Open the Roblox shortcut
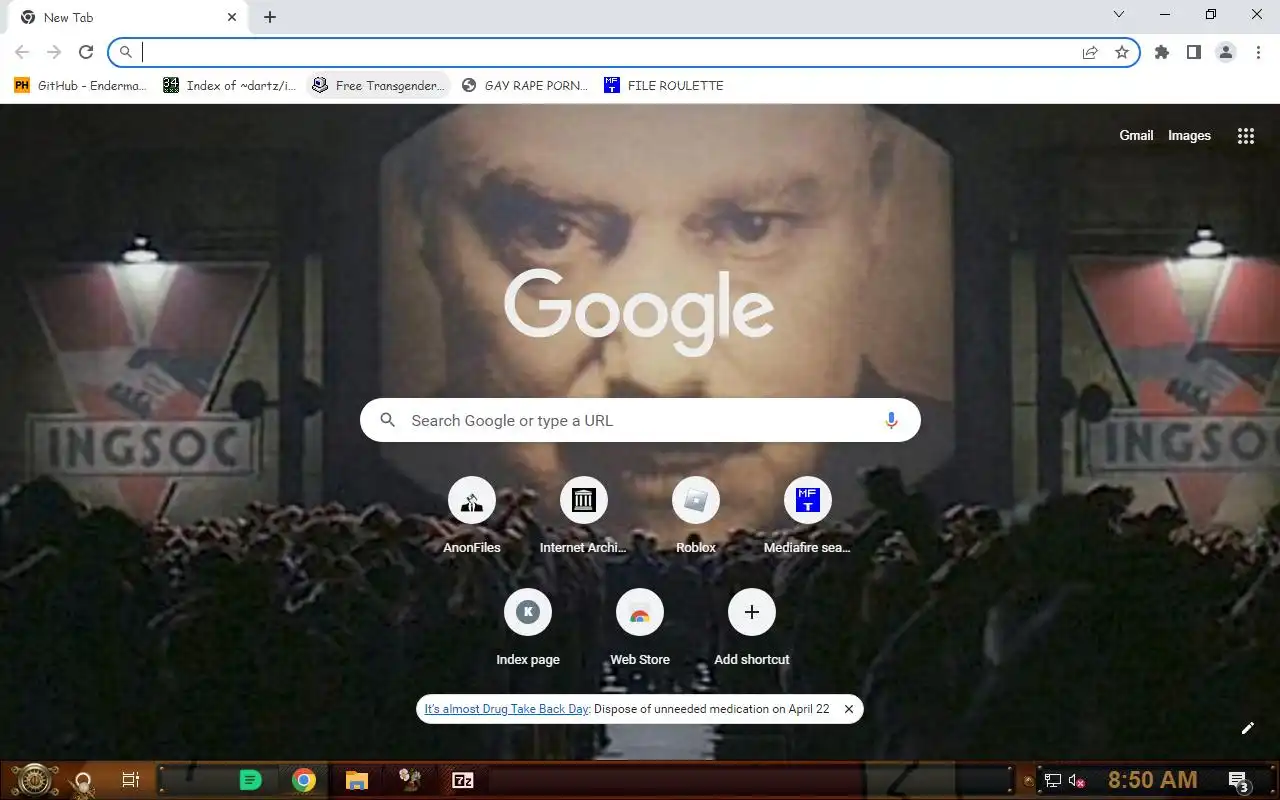Viewport: 1280px width, 800px height. 696,515
